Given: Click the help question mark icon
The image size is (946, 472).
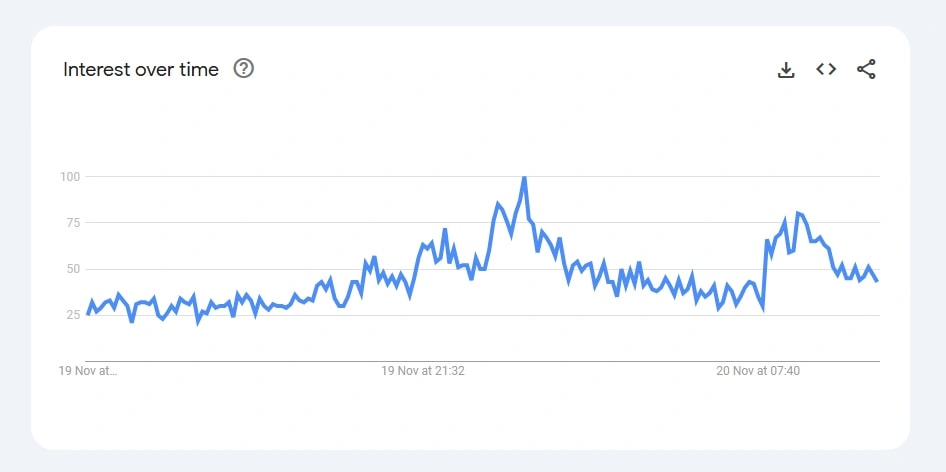Looking at the screenshot, I should pos(244,69).
